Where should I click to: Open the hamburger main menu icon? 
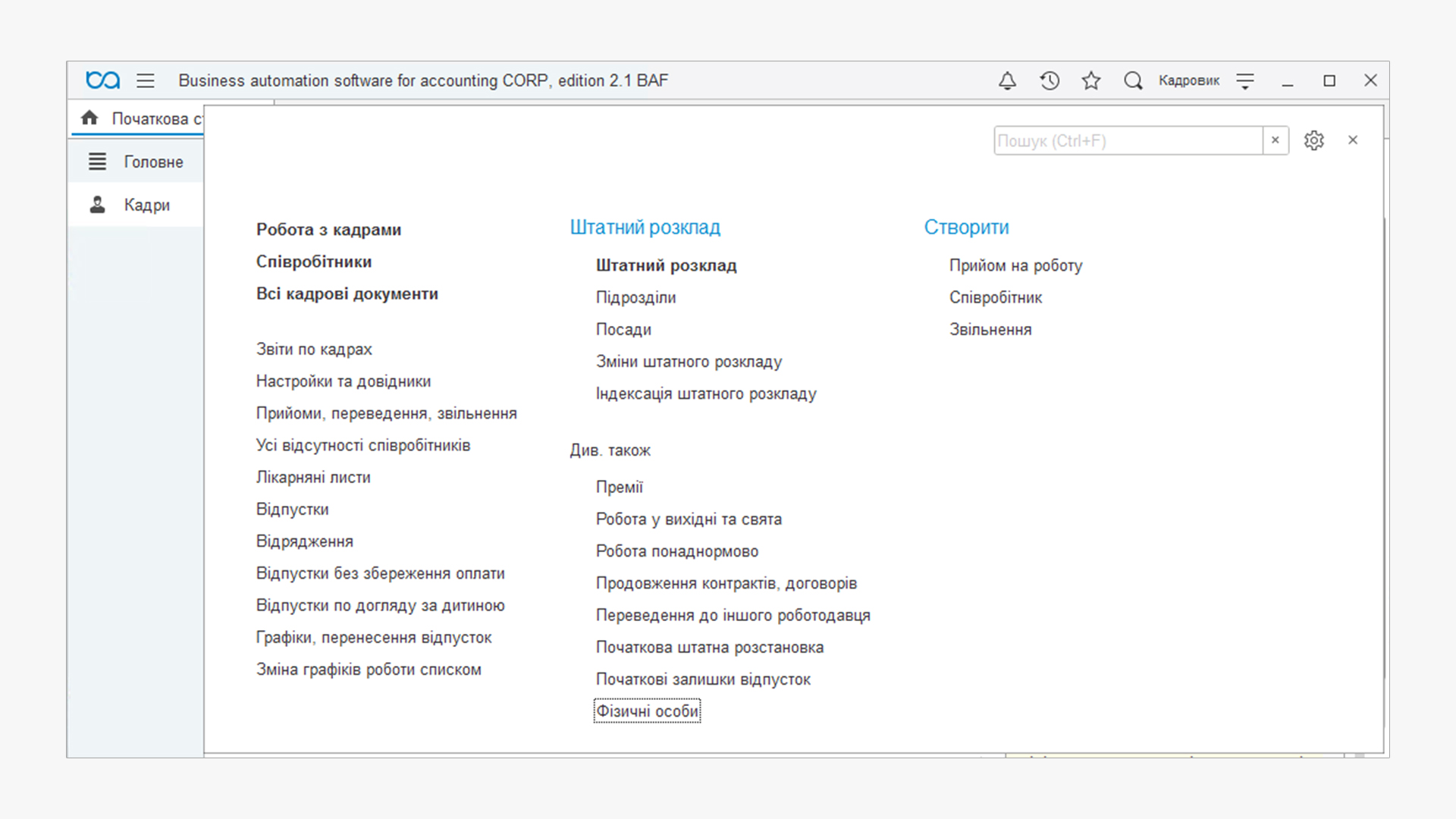click(146, 80)
